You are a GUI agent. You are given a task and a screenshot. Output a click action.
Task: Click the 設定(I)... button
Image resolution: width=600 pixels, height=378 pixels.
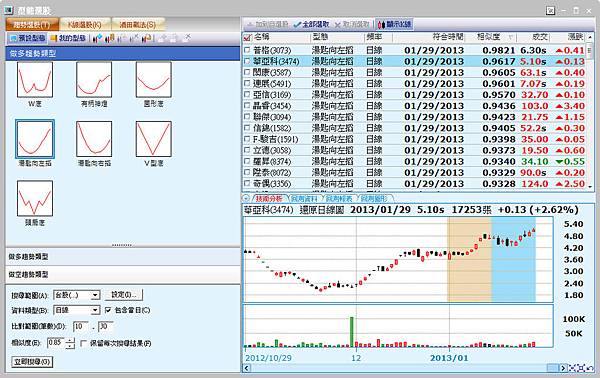click(x=124, y=295)
